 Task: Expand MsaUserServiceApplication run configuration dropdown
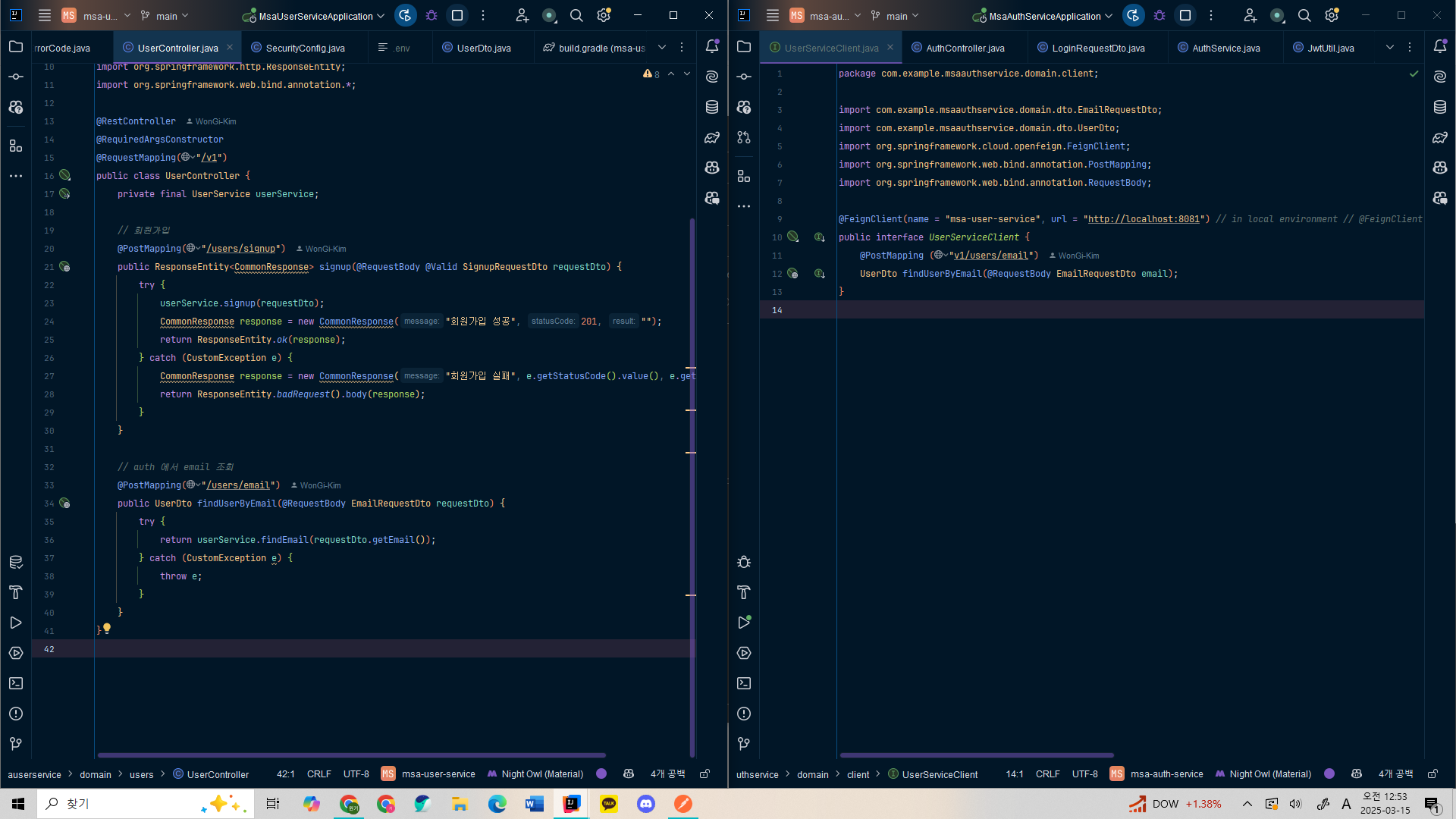(314, 16)
